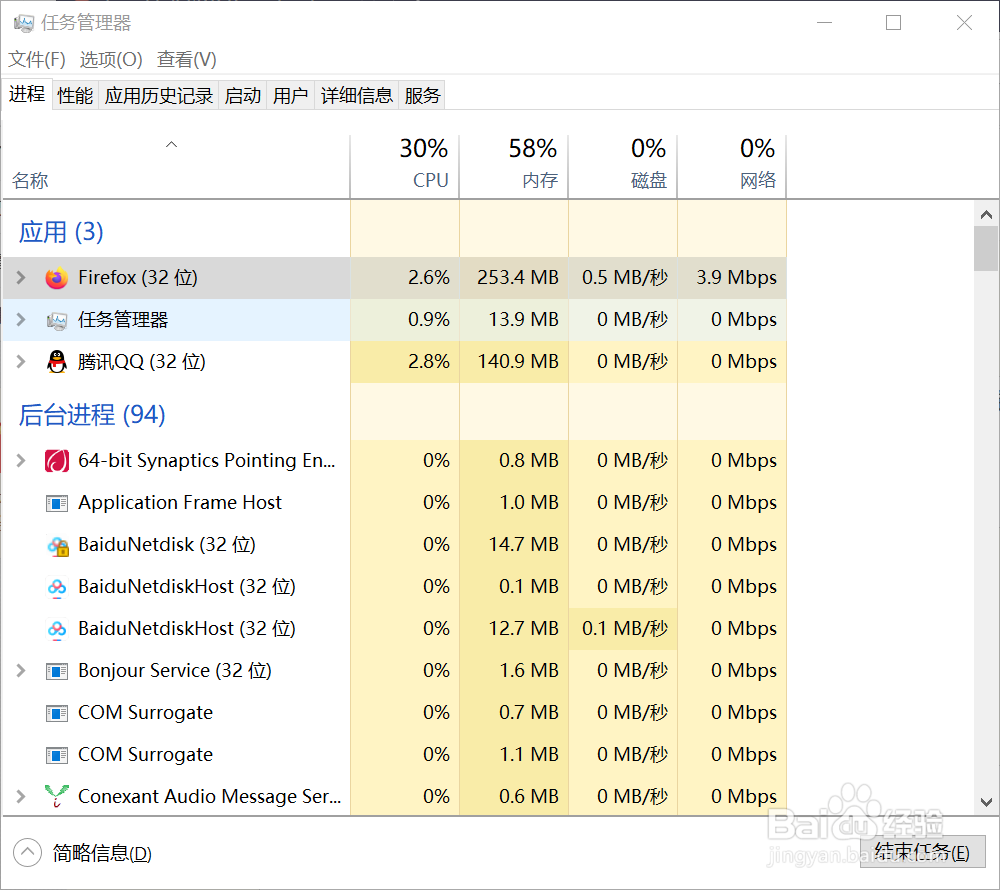The width and height of the screenshot is (1000, 890).
Task: Click Bonjour Service memory value 1.6 MB
Action: tap(529, 671)
